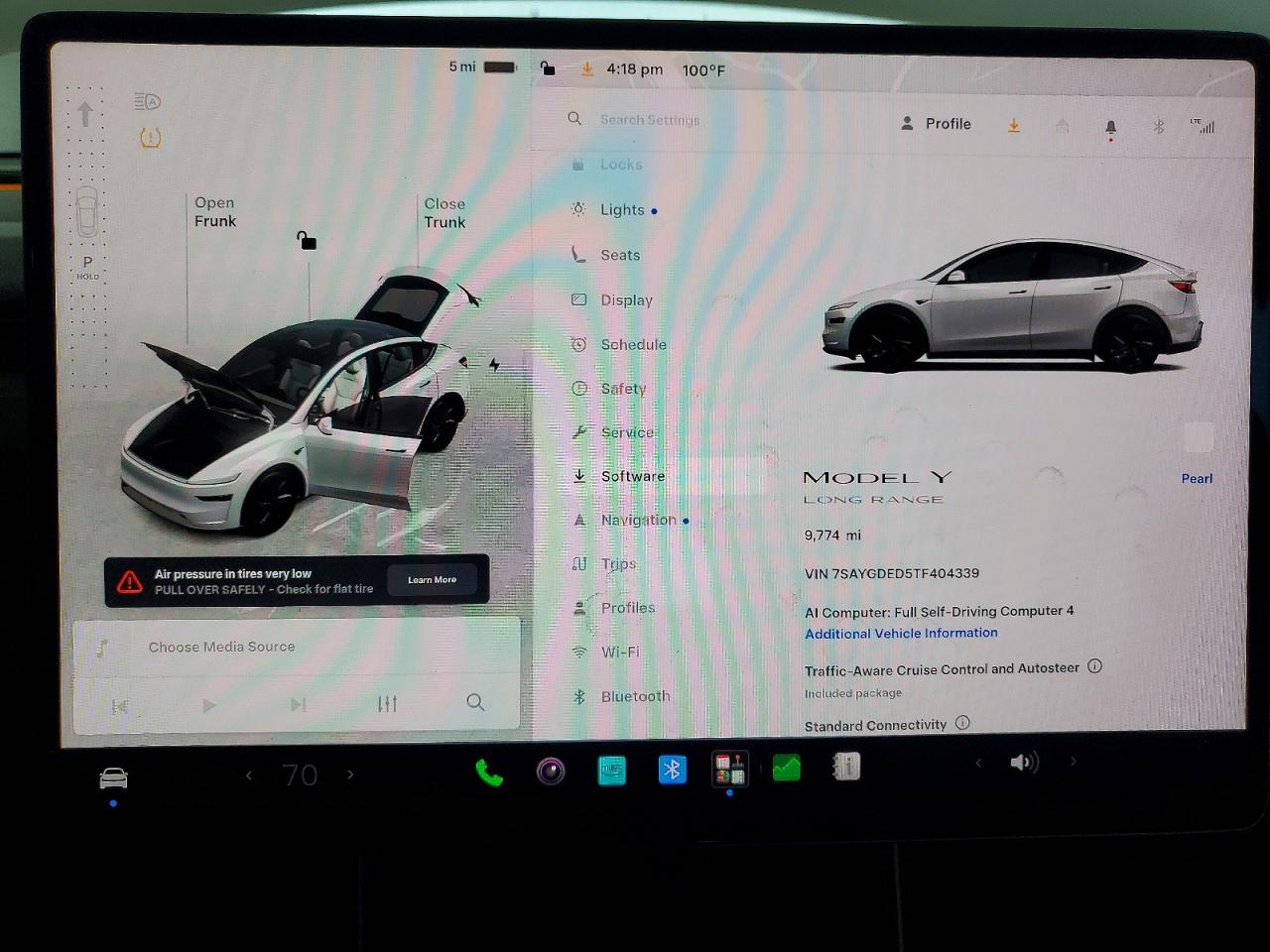
Task: Show info for Standard Connectivity
Action: (x=962, y=723)
